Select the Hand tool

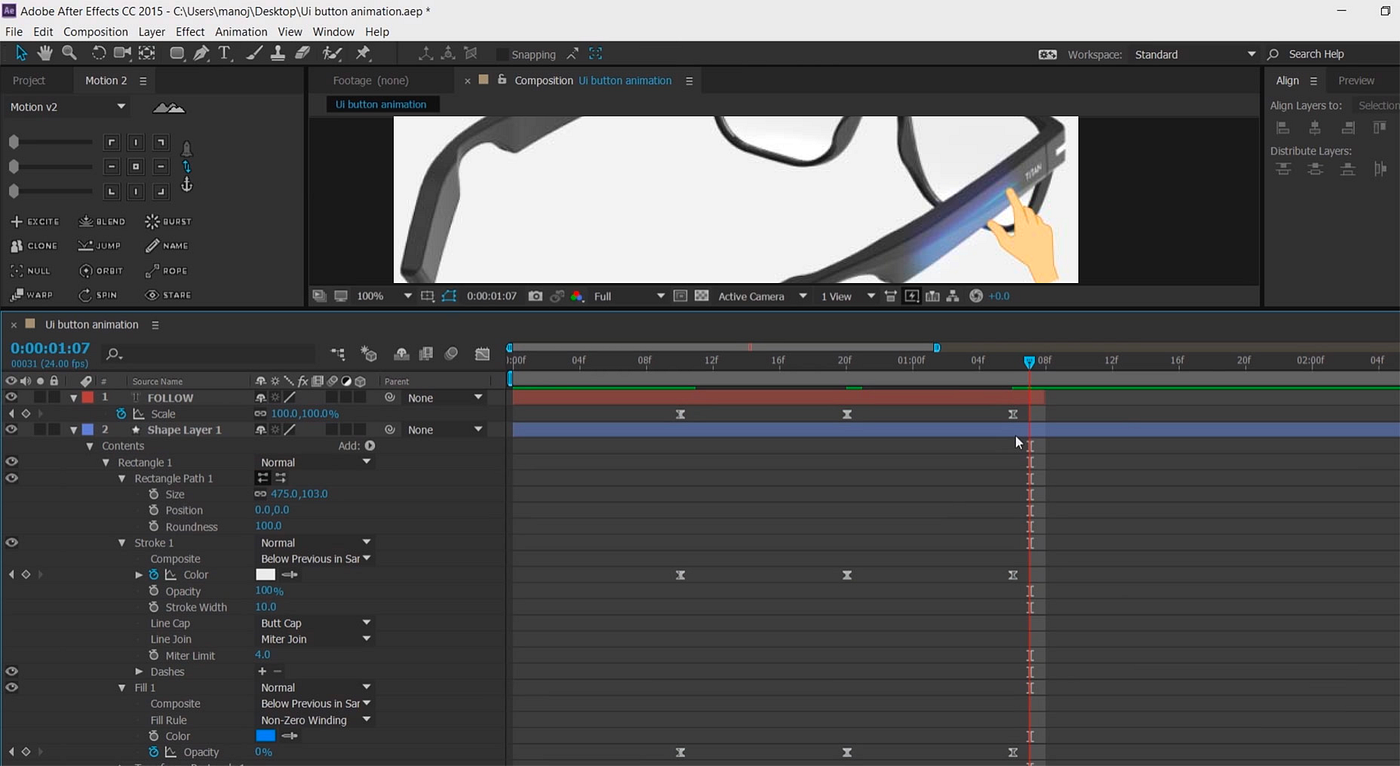[x=45, y=53]
